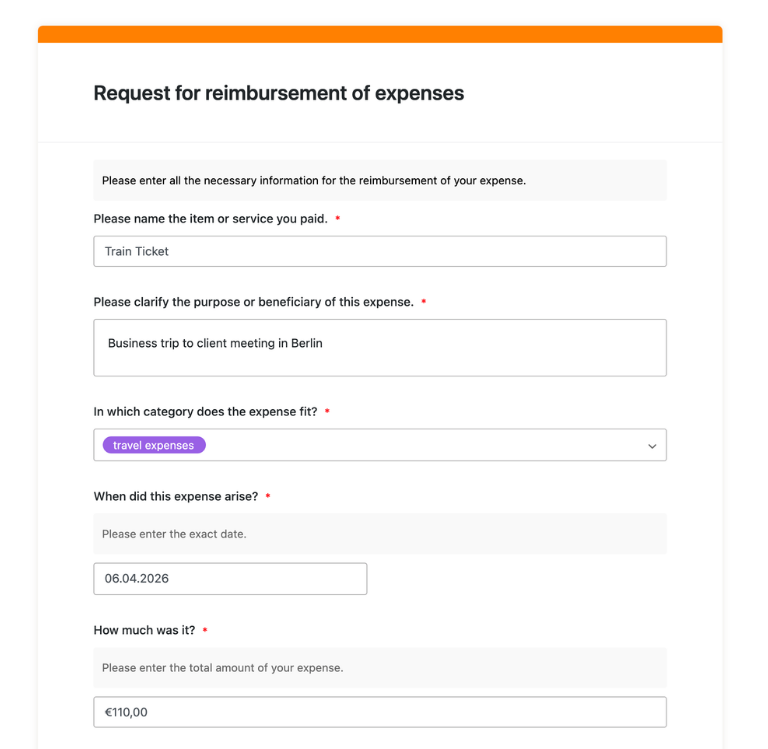768x749 pixels.
Task: Select the 'travel expenses' category tag
Action: pos(154,445)
